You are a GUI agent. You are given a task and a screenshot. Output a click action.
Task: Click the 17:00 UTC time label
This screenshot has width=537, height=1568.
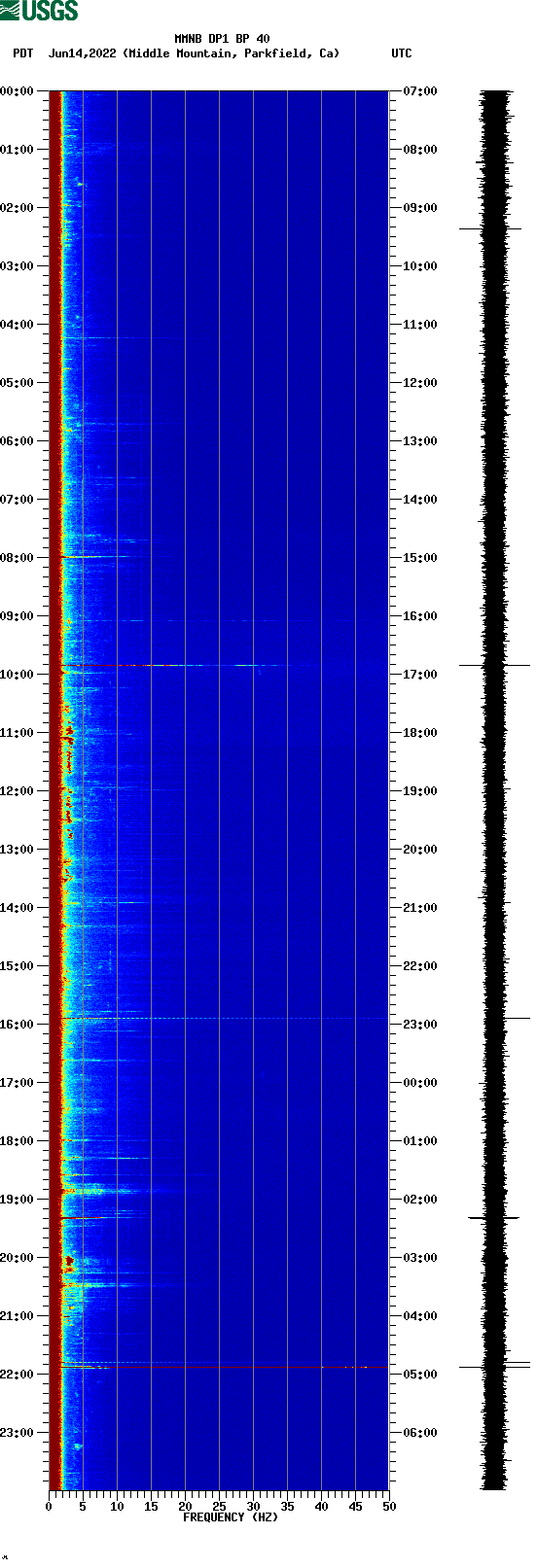(420, 675)
